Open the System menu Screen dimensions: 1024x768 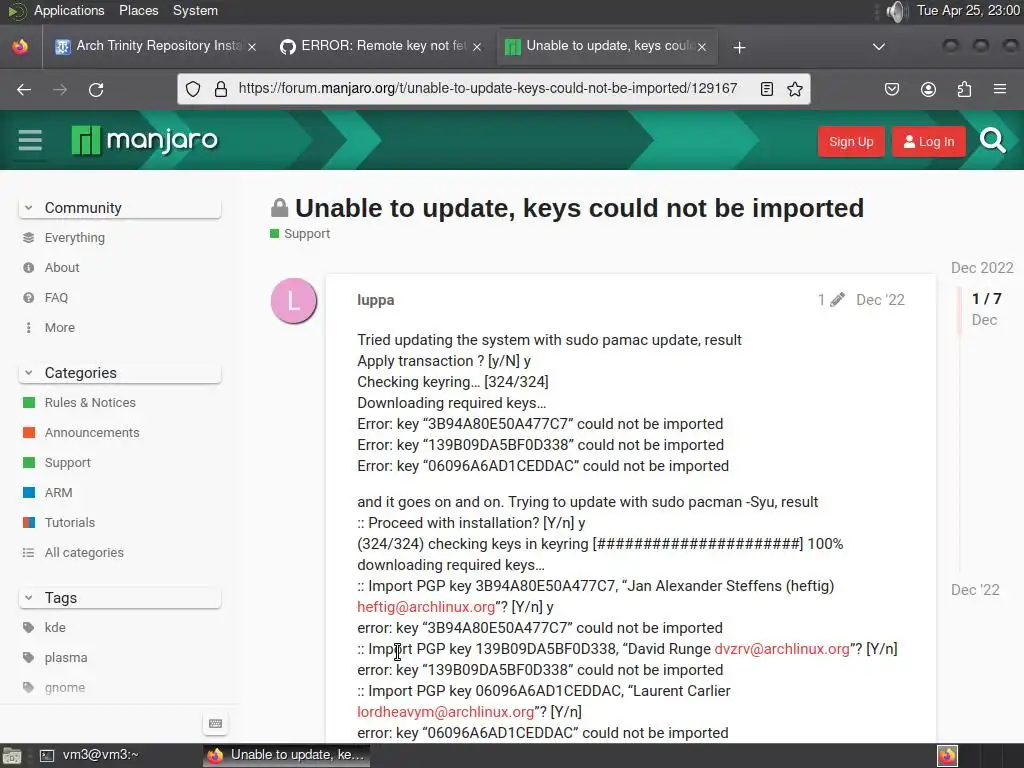tap(195, 10)
